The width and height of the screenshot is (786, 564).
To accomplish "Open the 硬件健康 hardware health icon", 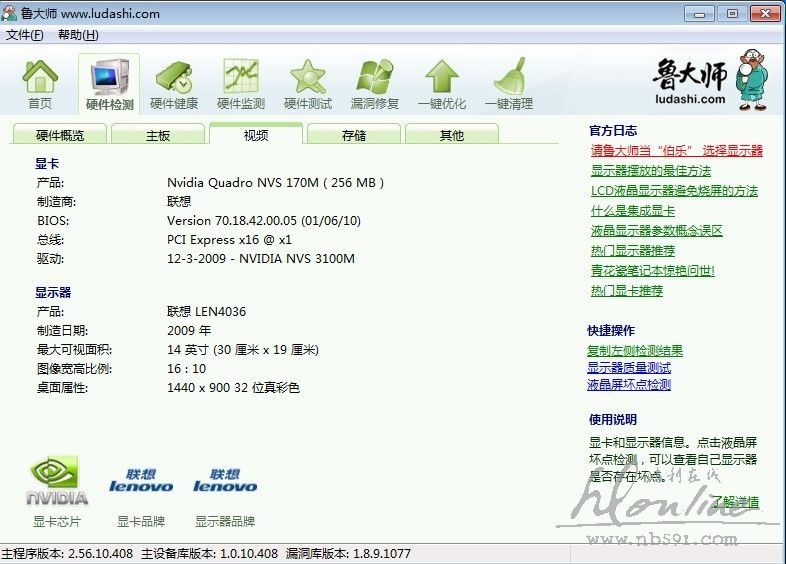I will coord(174,78).
